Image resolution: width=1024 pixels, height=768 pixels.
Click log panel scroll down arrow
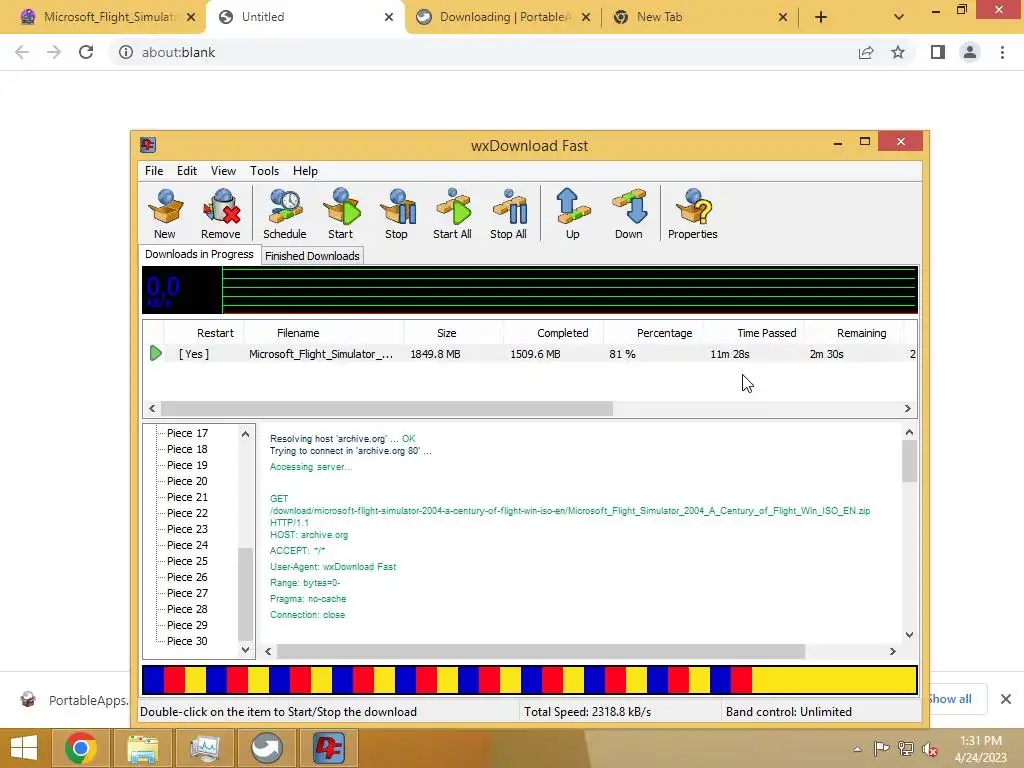click(x=909, y=635)
